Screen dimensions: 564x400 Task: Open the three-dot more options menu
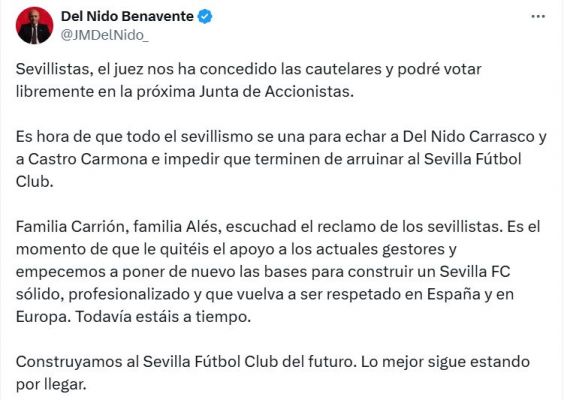538,17
